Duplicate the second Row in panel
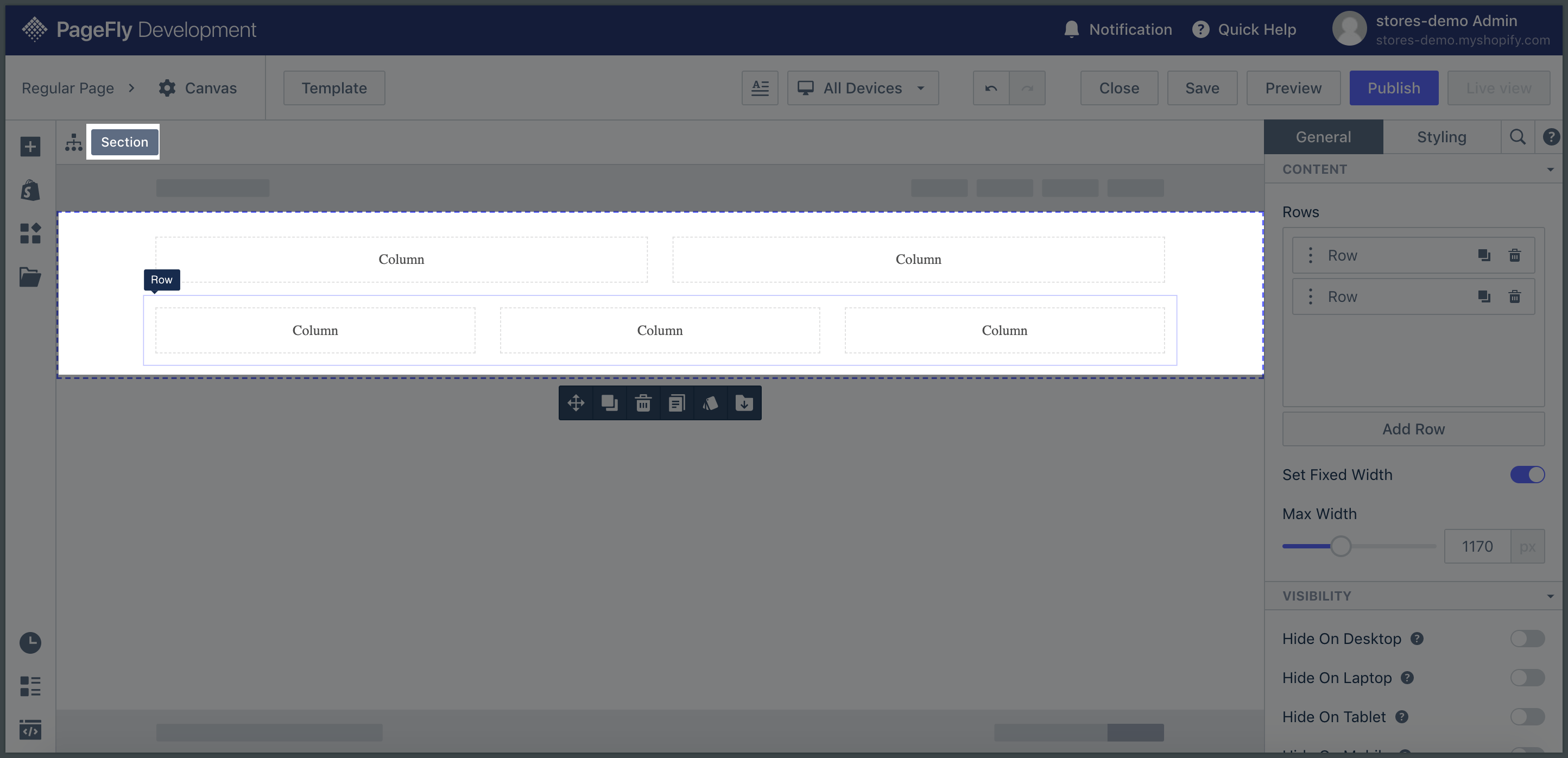The width and height of the screenshot is (1568, 758). click(x=1484, y=296)
